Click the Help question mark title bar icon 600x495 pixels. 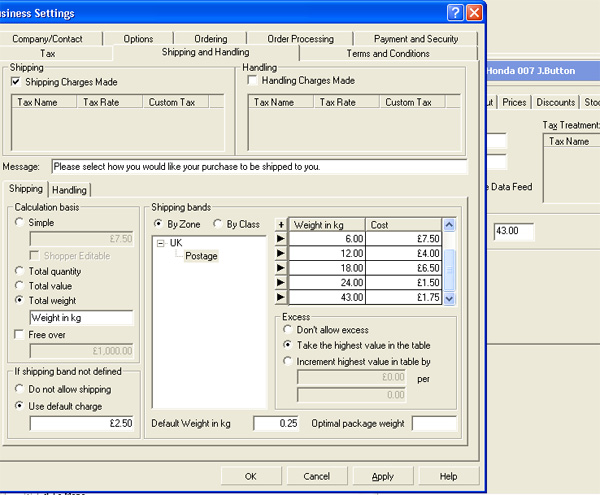455,13
